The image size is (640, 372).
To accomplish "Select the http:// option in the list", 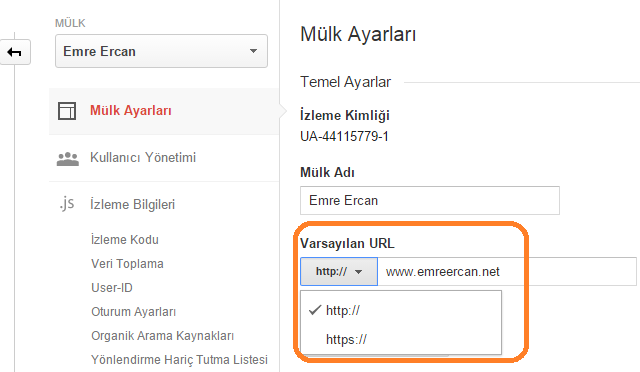I will click(401, 311).
